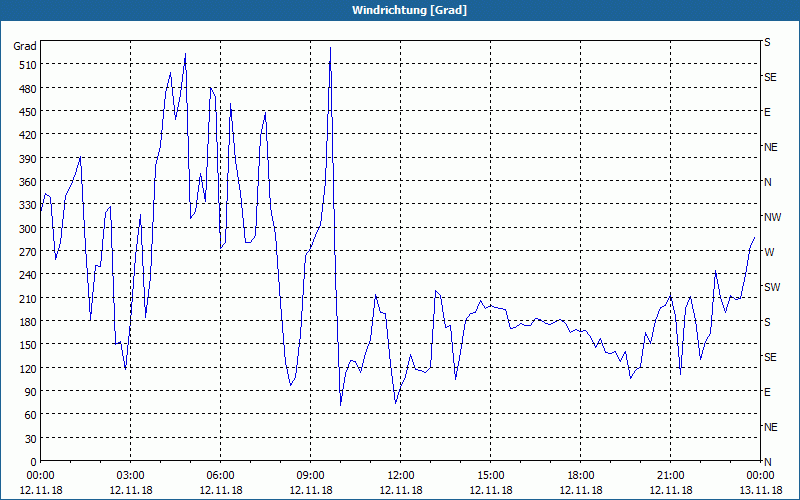Image resolution: width=800 pixels, height=500 pixels.
Task: Click the "12:00" time label
Action: coord(401,476)
